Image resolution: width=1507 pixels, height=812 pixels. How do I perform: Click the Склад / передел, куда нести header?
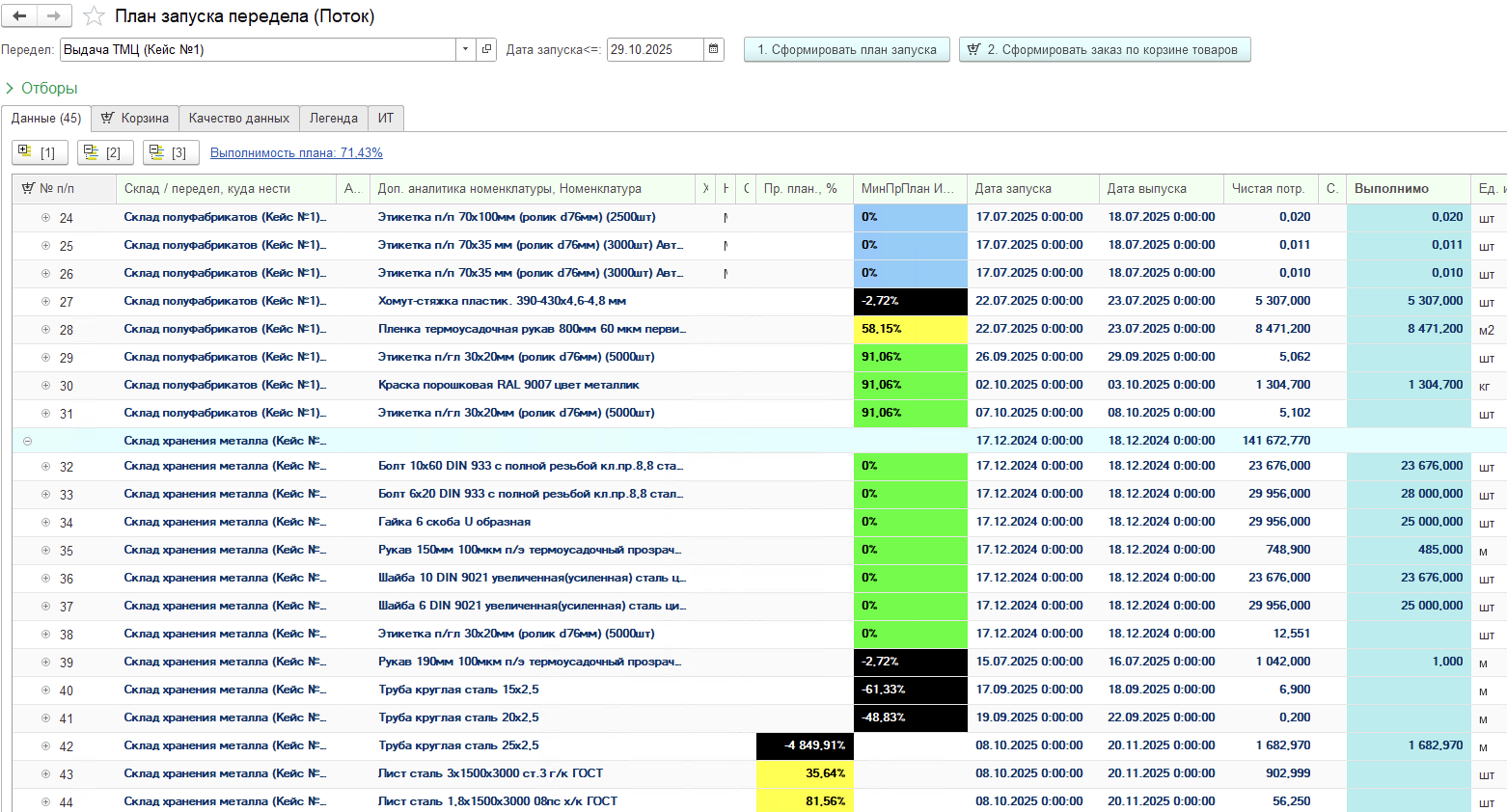click(226, 189)
